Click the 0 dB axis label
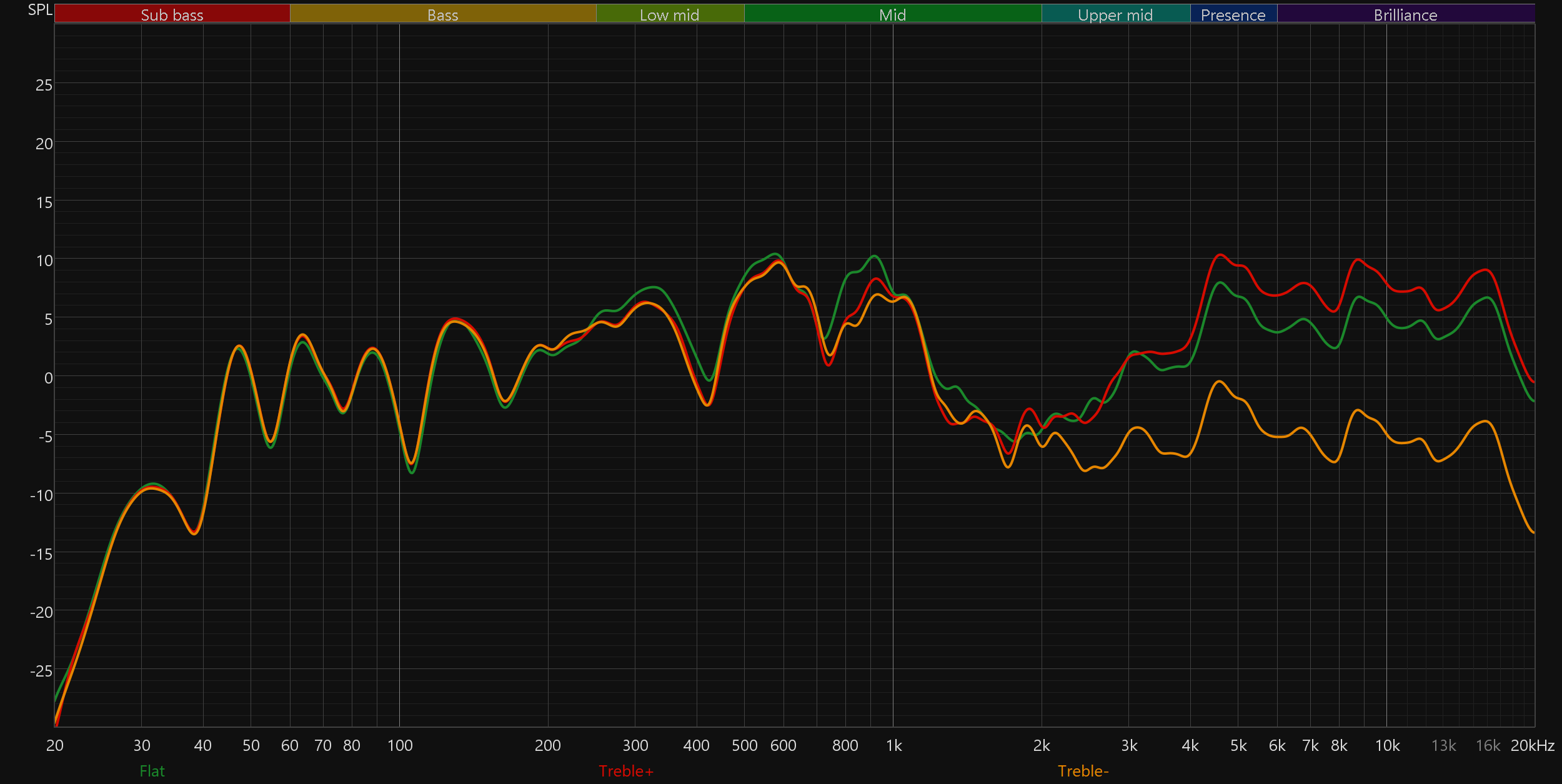 48,378
